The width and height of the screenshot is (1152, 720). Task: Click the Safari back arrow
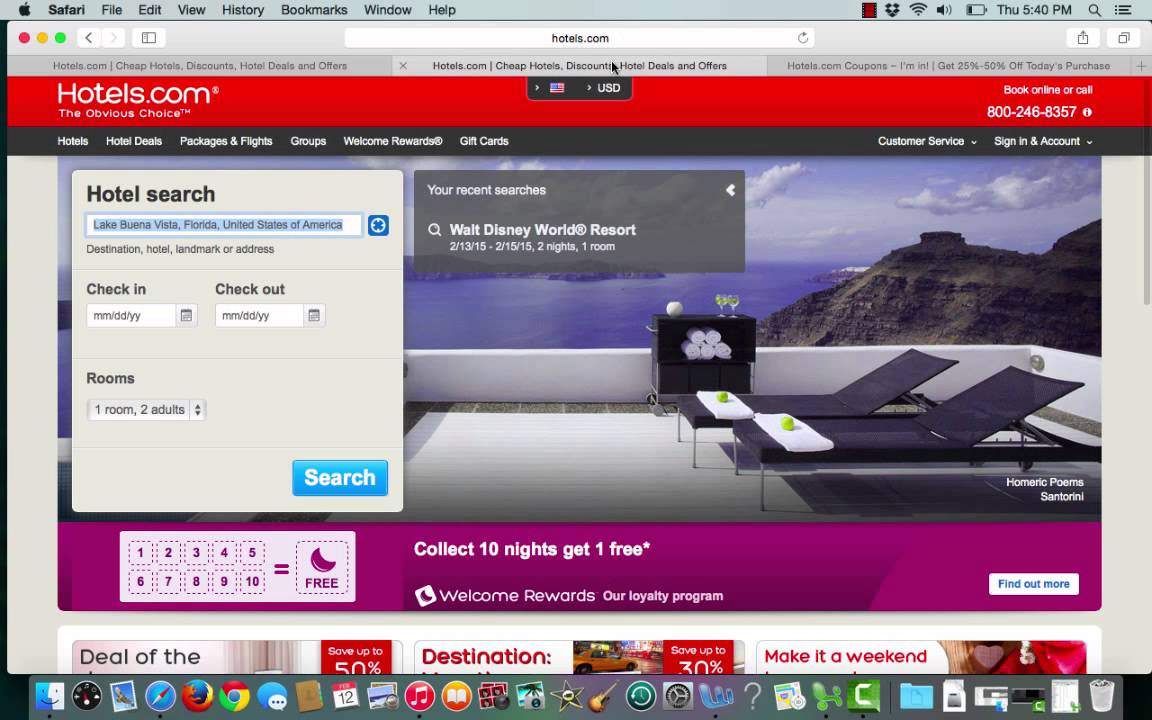tap(89, 37)
